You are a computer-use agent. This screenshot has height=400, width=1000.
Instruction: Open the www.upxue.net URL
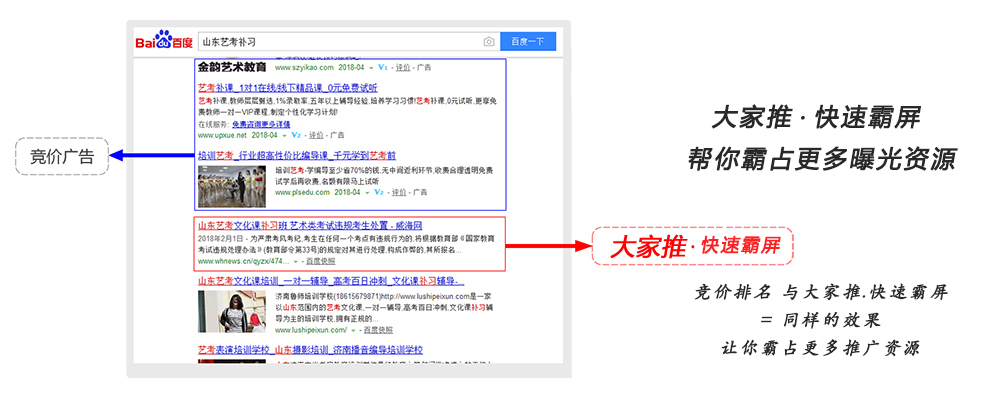(x=222, y=135)
